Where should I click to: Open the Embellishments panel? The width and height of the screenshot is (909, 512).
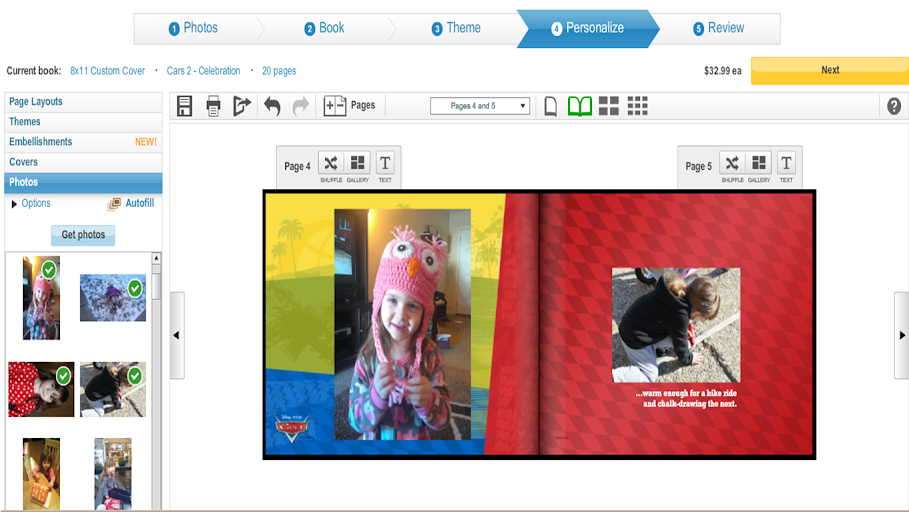pos(83,142)
